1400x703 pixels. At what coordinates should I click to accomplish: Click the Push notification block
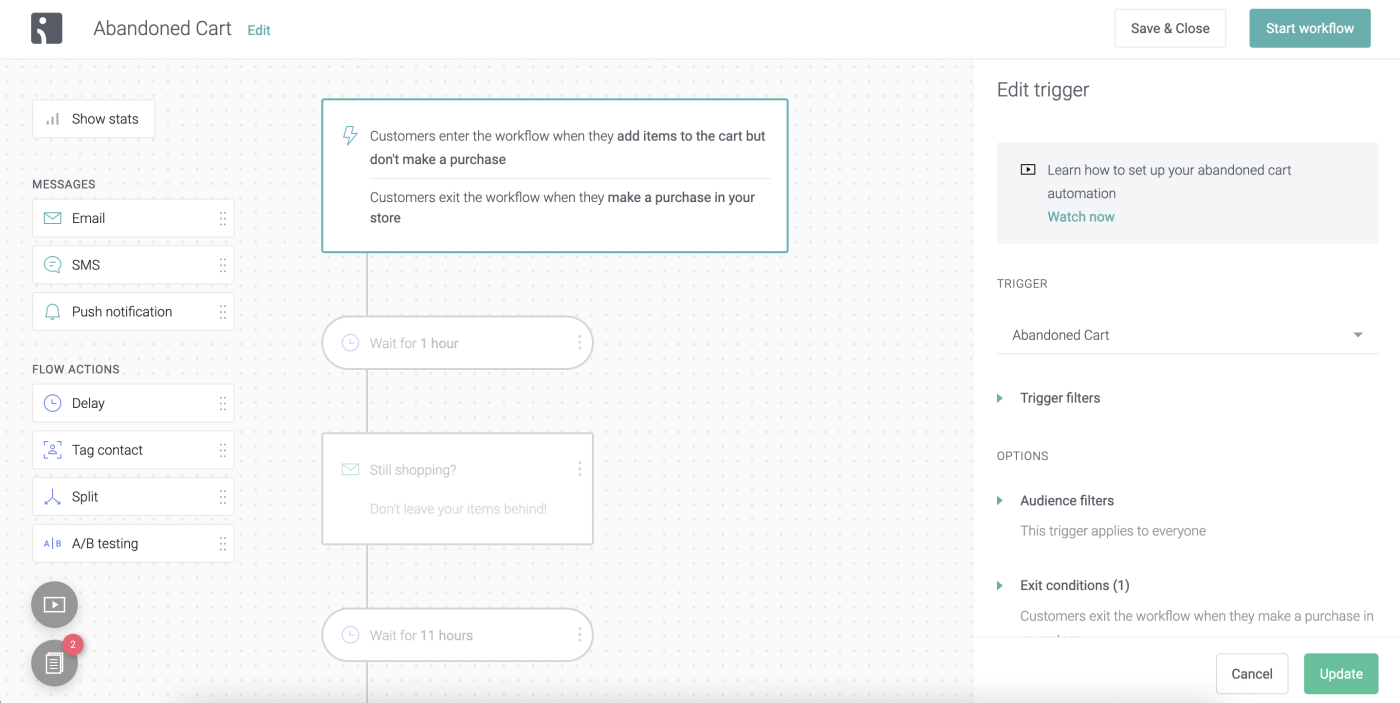click(x=133, y=312)
